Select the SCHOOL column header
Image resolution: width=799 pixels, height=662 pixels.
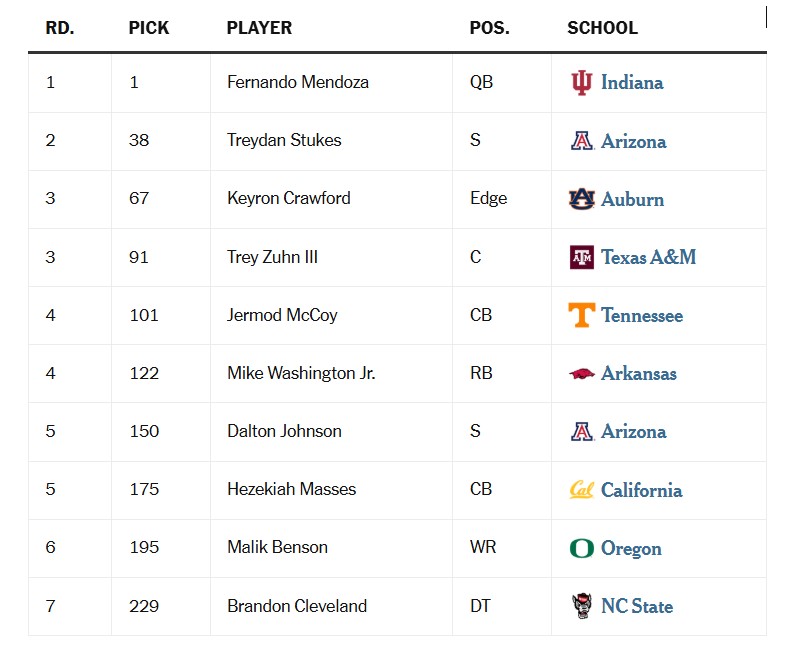click(x=602, y=28)
